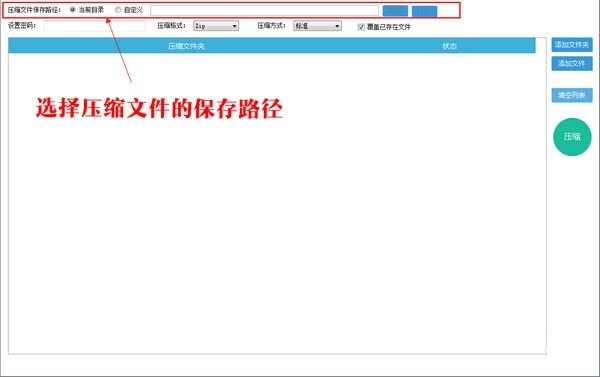Focus the 设置密码 password field
600x377 pixels.
pyautogui.click(x=95, y=26)
